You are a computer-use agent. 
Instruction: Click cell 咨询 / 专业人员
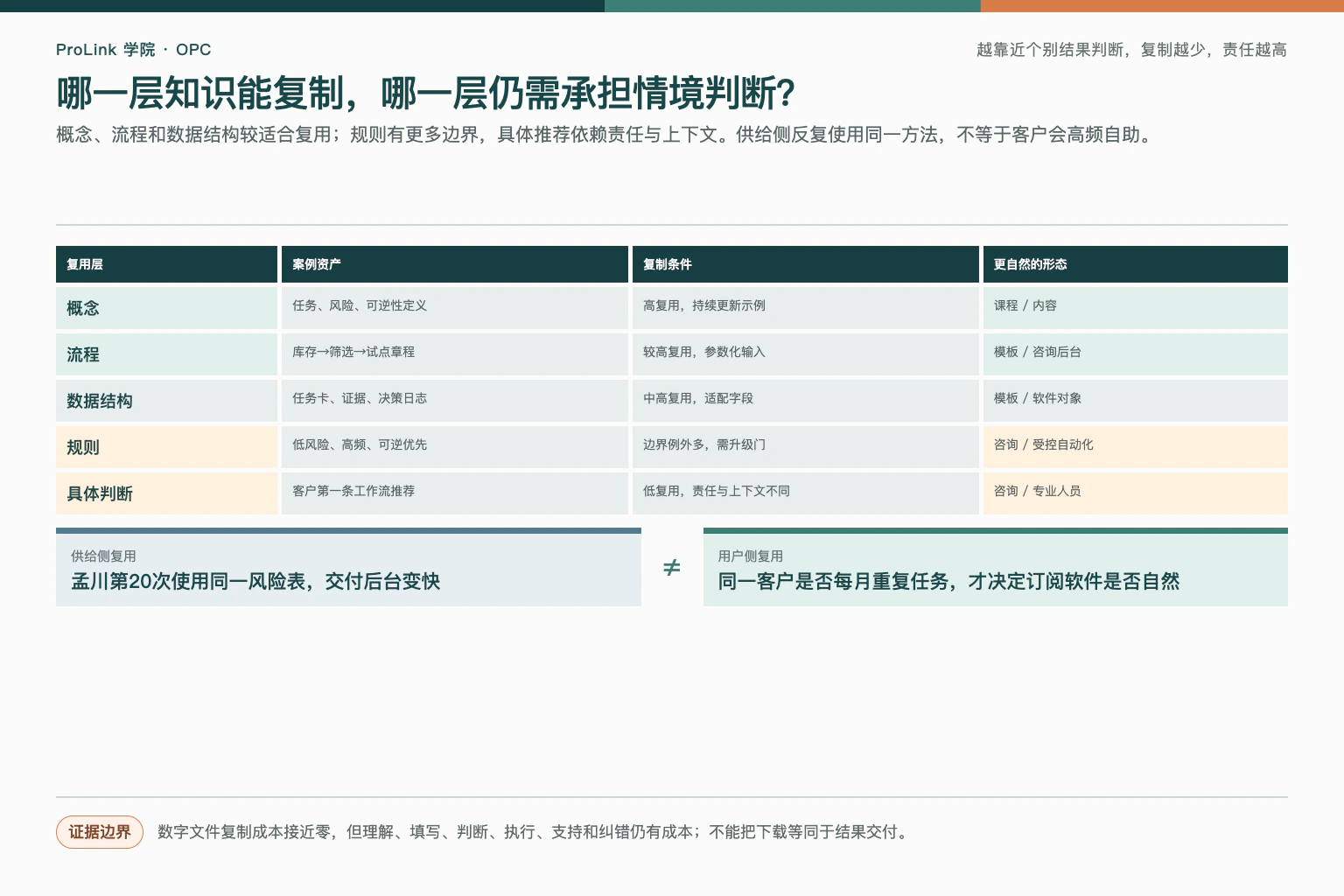tap(1136, 493)
